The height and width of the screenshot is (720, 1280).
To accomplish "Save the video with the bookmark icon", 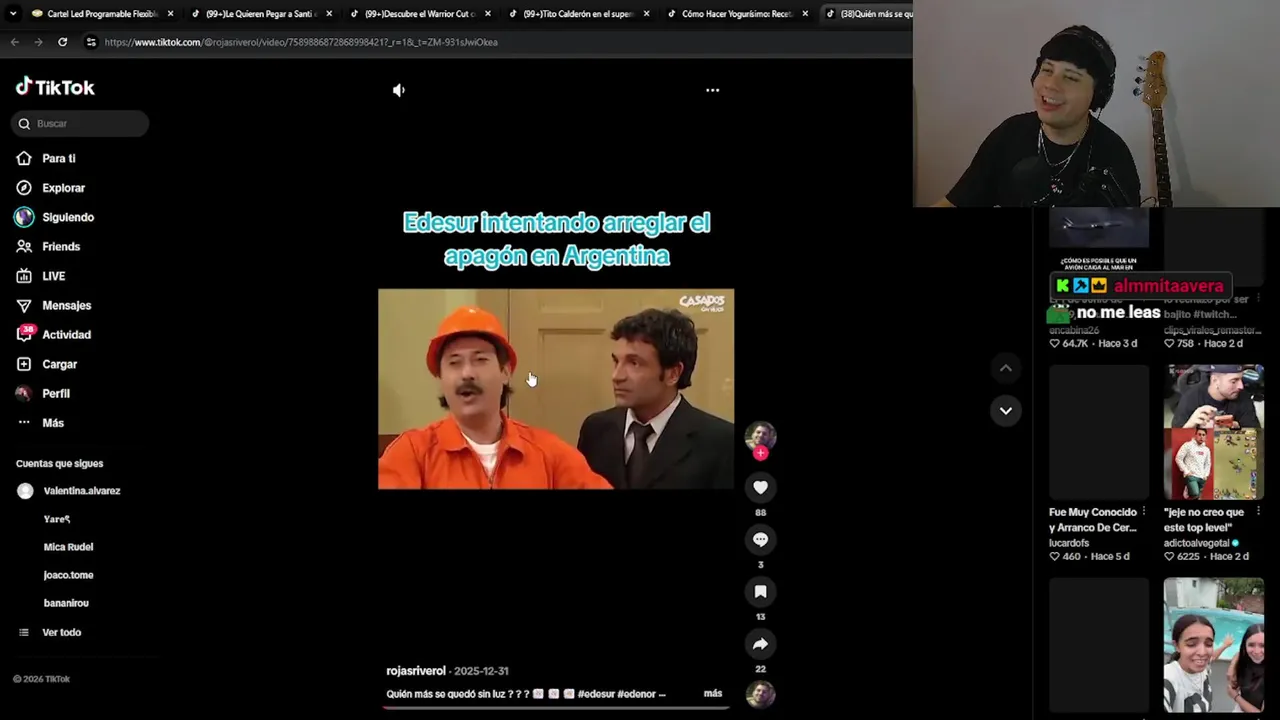I will (760, 592).
